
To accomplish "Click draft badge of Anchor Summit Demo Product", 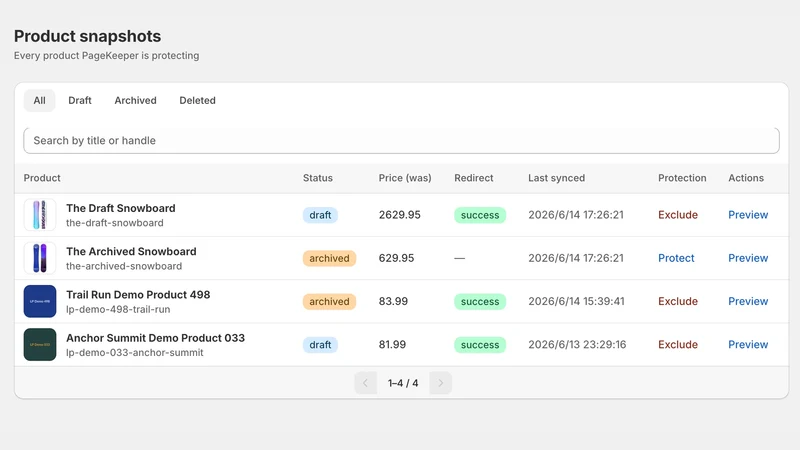I will pos(320,344).
